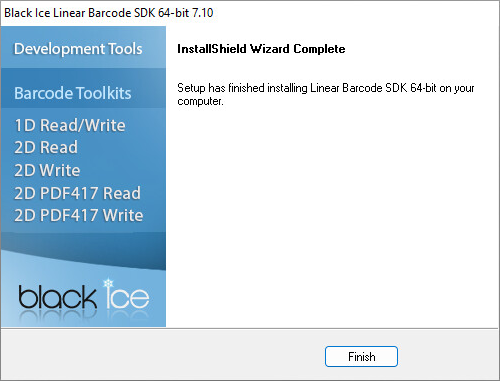Click the word 'ice' in the logo
500x381 pixels.
click(x=127, y=295)
